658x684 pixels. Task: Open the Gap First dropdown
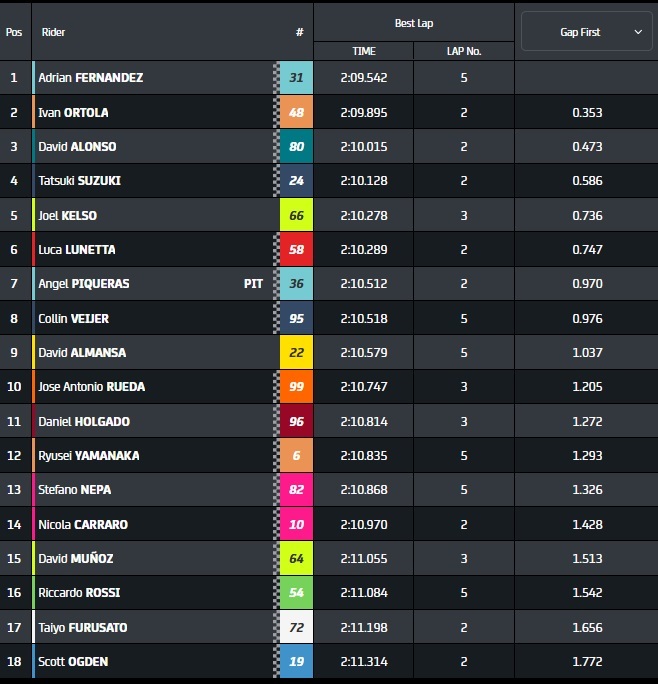tap(586, 31)
